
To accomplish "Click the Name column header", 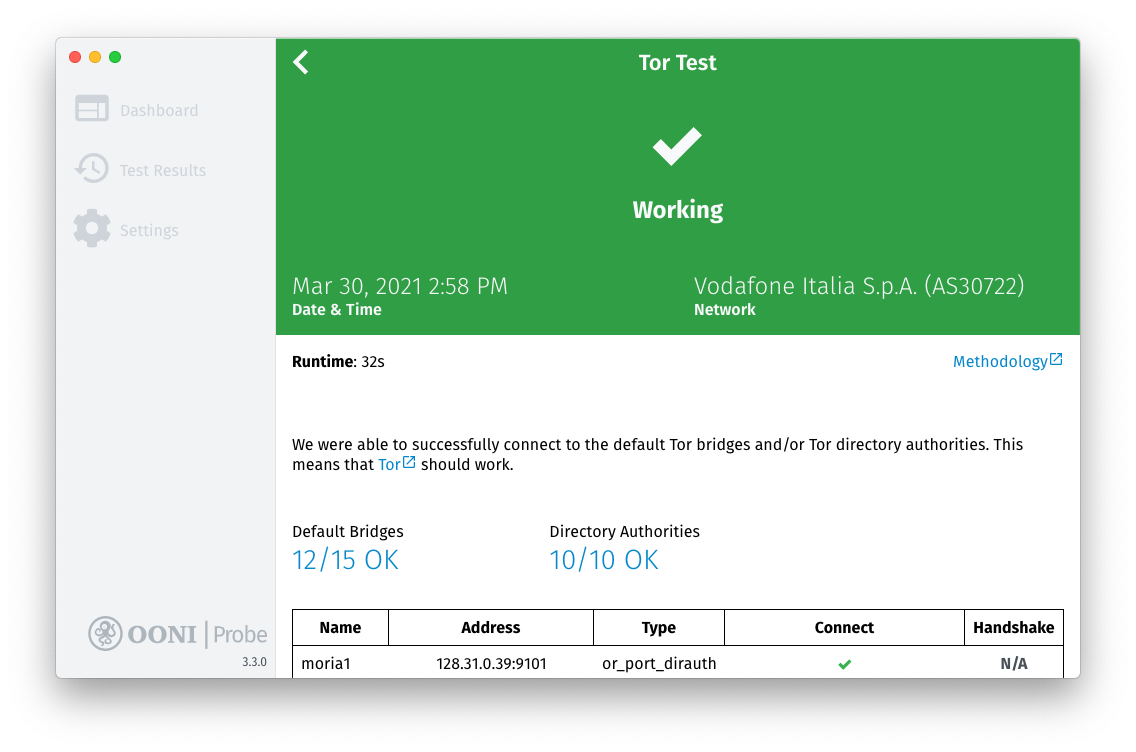I will coord(340,628).
